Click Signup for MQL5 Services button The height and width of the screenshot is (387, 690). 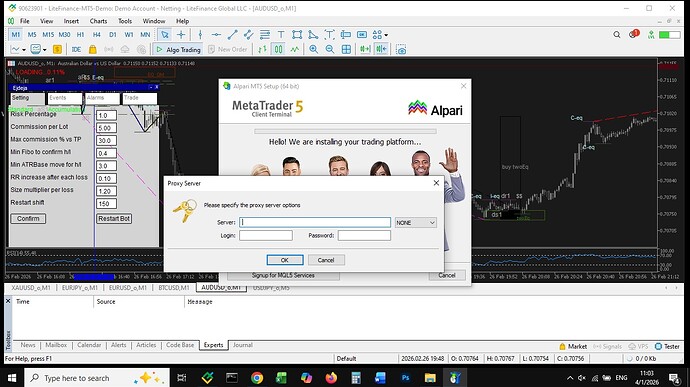(283, 275)
